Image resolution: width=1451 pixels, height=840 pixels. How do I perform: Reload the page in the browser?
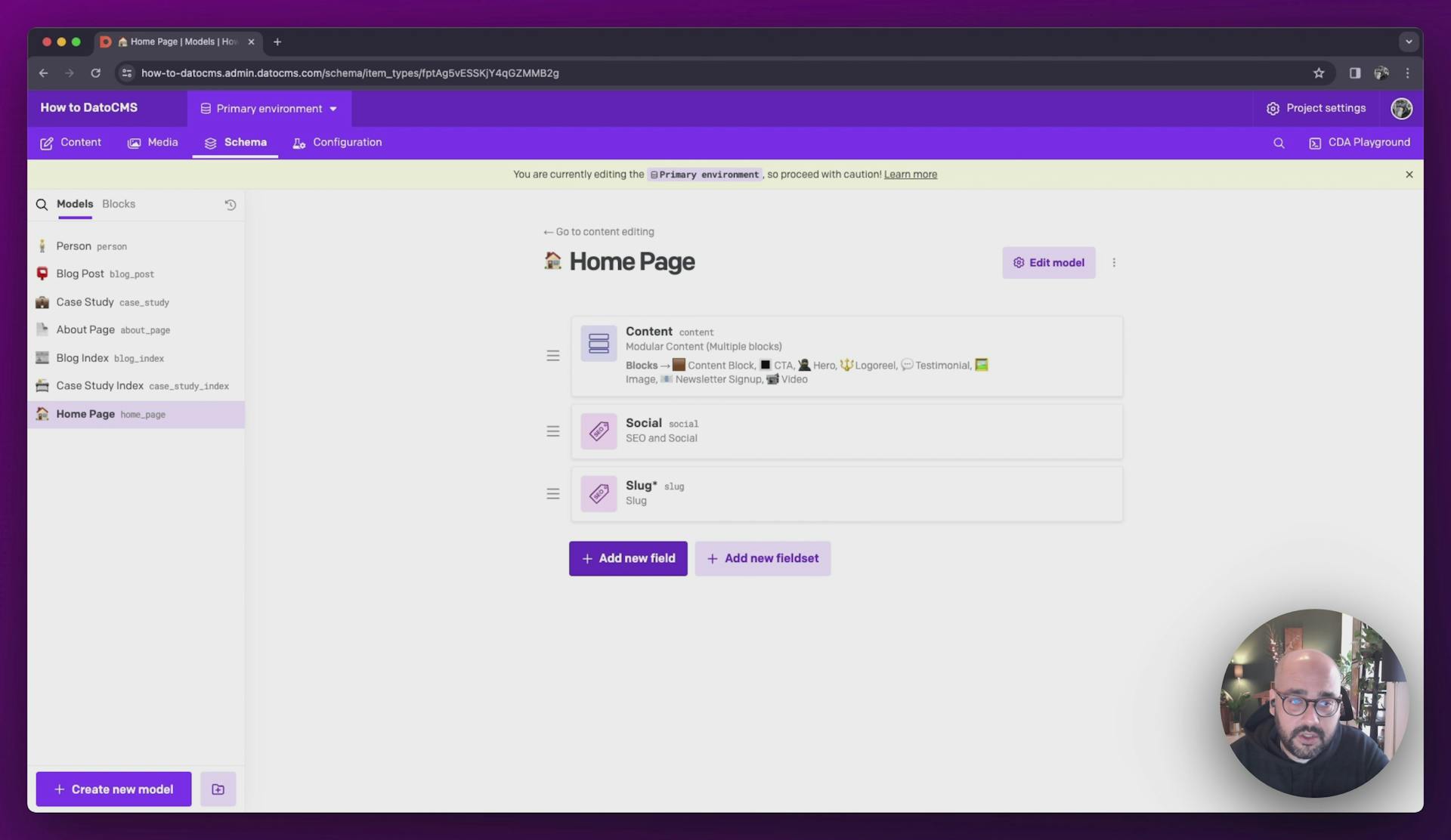point(95,73)
